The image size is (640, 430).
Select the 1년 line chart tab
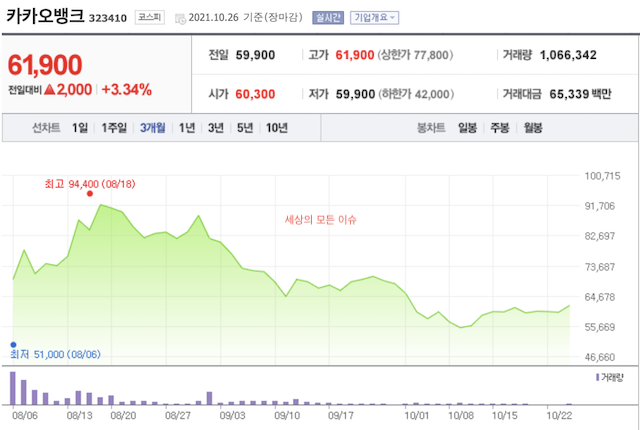point(187,128)
